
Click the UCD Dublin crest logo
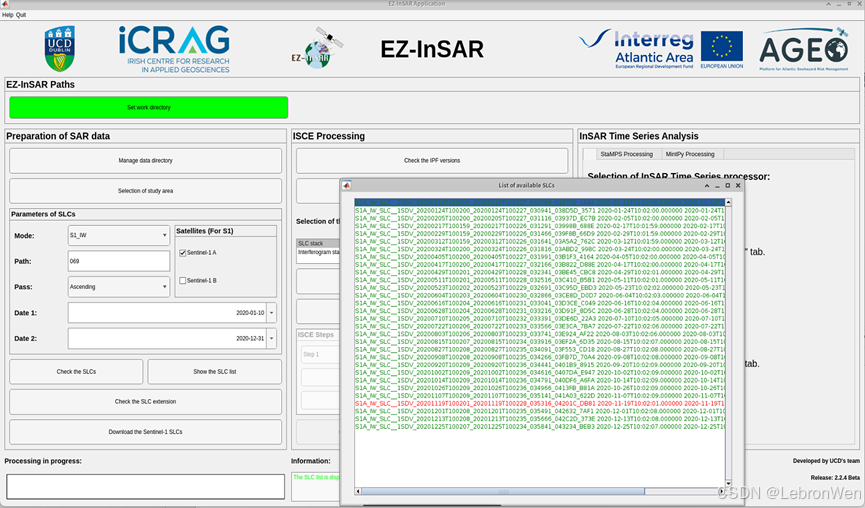(60, 49)
